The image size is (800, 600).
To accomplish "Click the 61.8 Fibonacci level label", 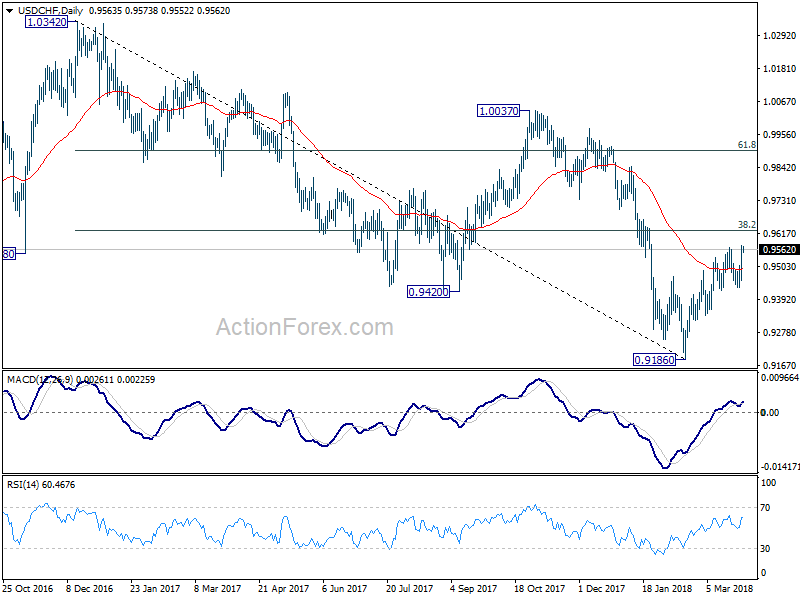I will coord(746,145).
